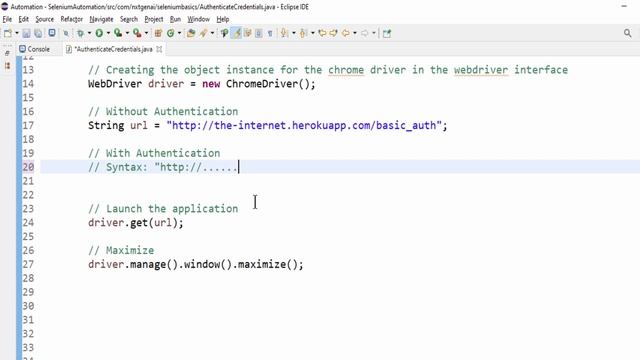Click the Coverage run icon
Screen dimensions: 640x360
(x=118, y=33)
